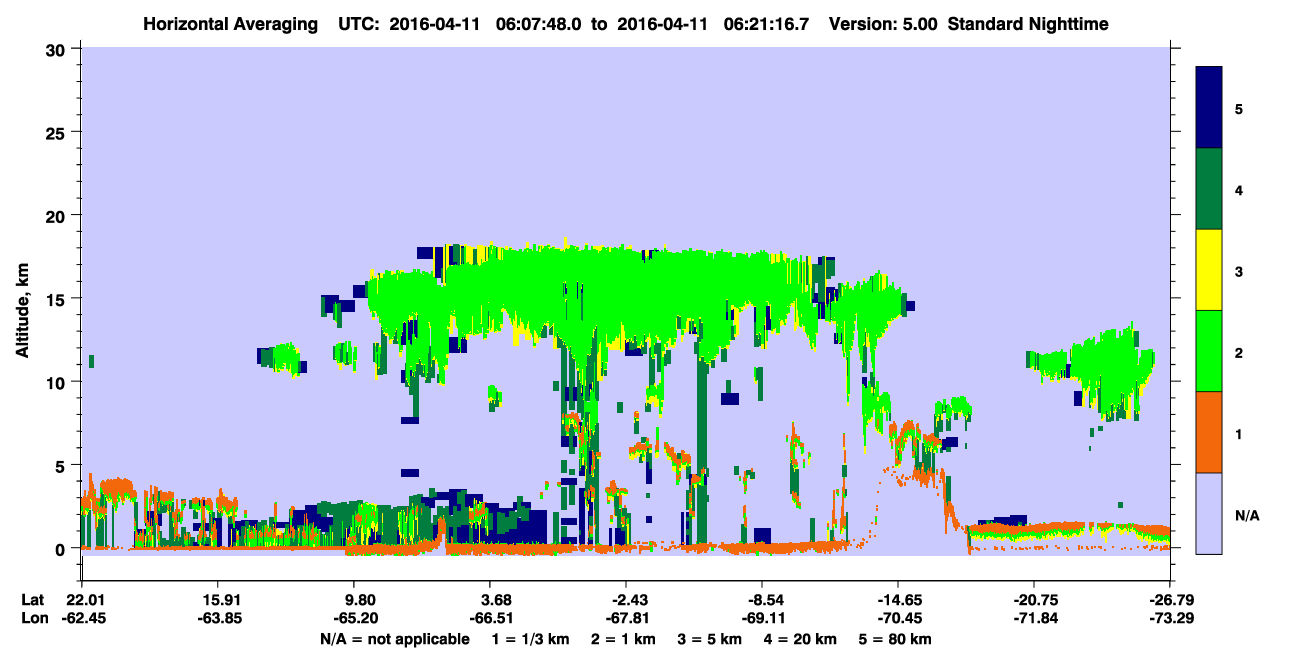Click the colorbar label 'N/A'
This screenshot has height=667, width=1300.
[1246, 515]
